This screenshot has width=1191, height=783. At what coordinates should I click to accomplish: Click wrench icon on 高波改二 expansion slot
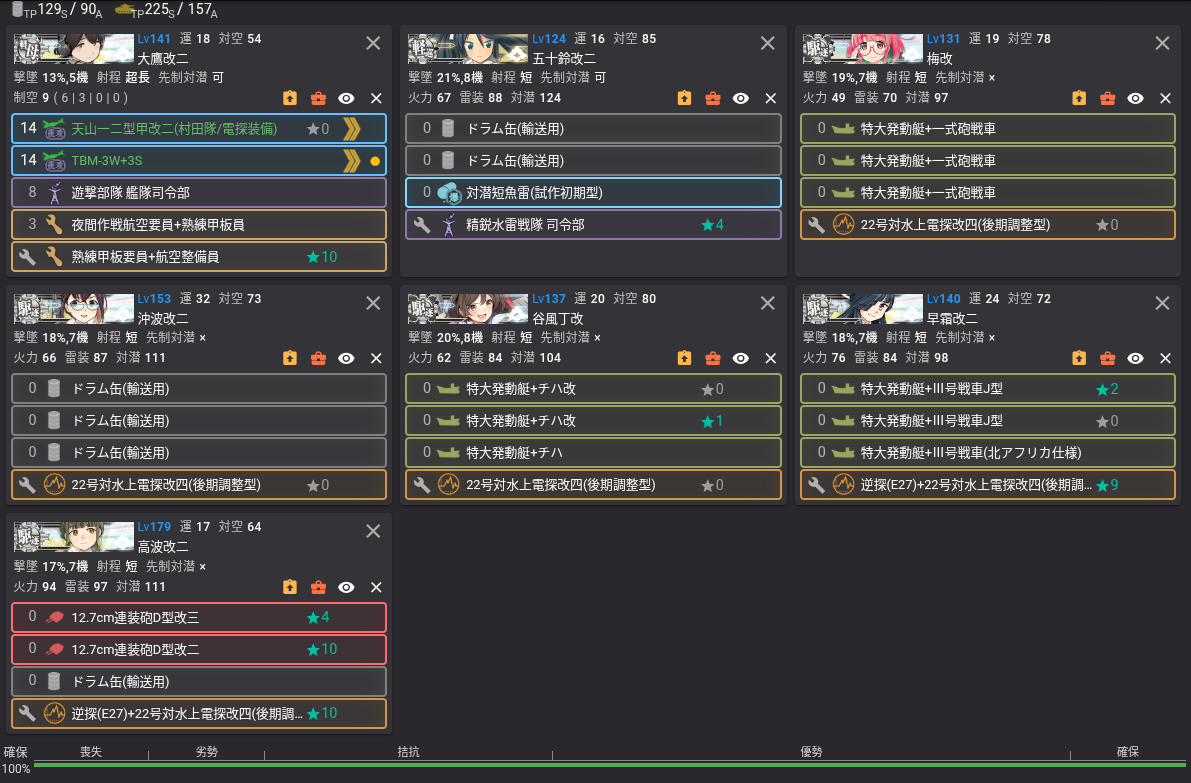[27, 713]
